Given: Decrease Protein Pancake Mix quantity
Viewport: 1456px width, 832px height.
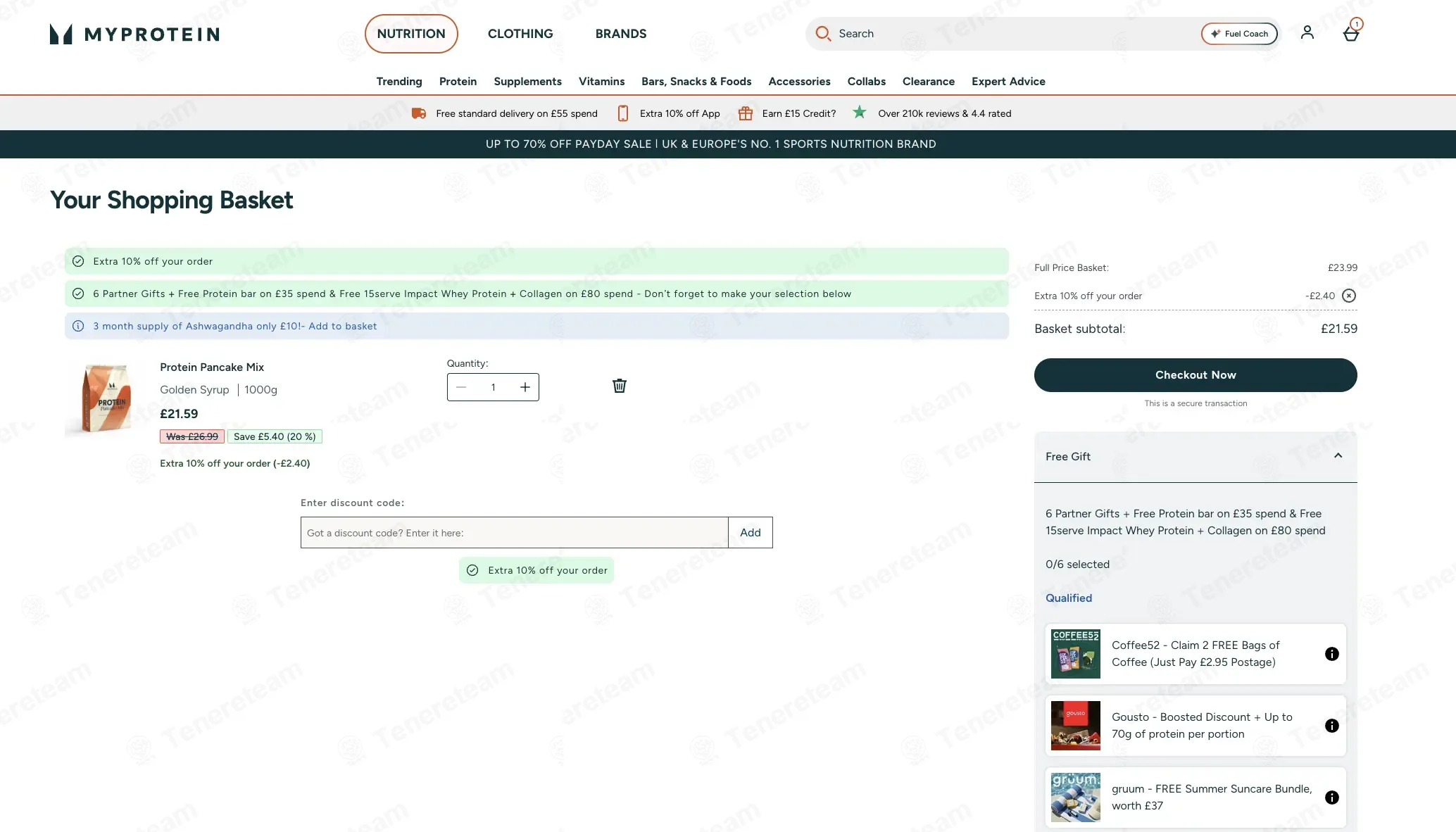Looking at the screenshot, I should (461, 387).
